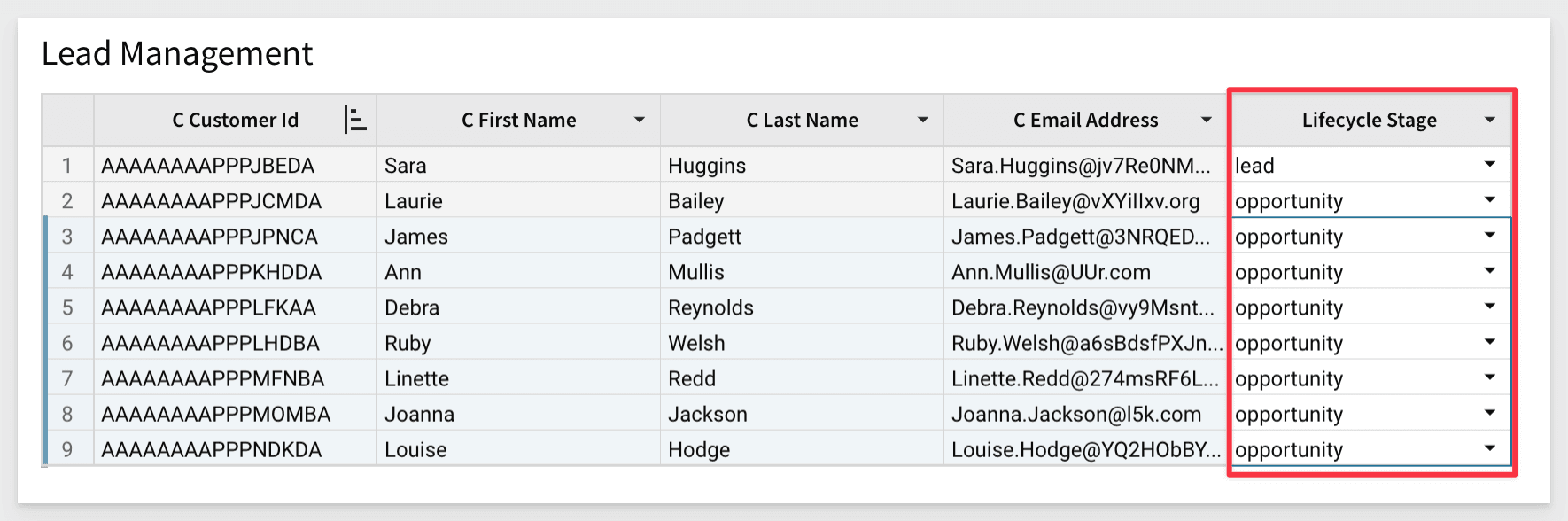Expand the lifecycle stage dropdown for Ruby Welsh
This screenshot has width=1568, height=521.
[x=1489, y=342]
